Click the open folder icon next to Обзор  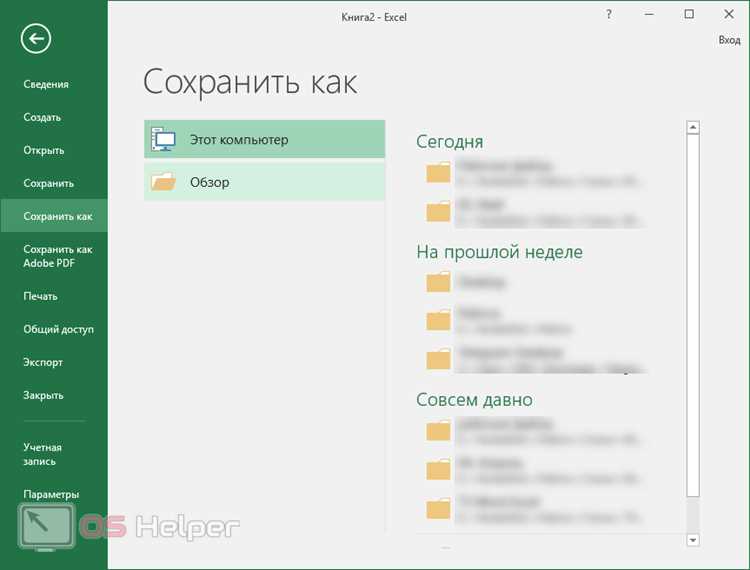[x=164, y=182]
